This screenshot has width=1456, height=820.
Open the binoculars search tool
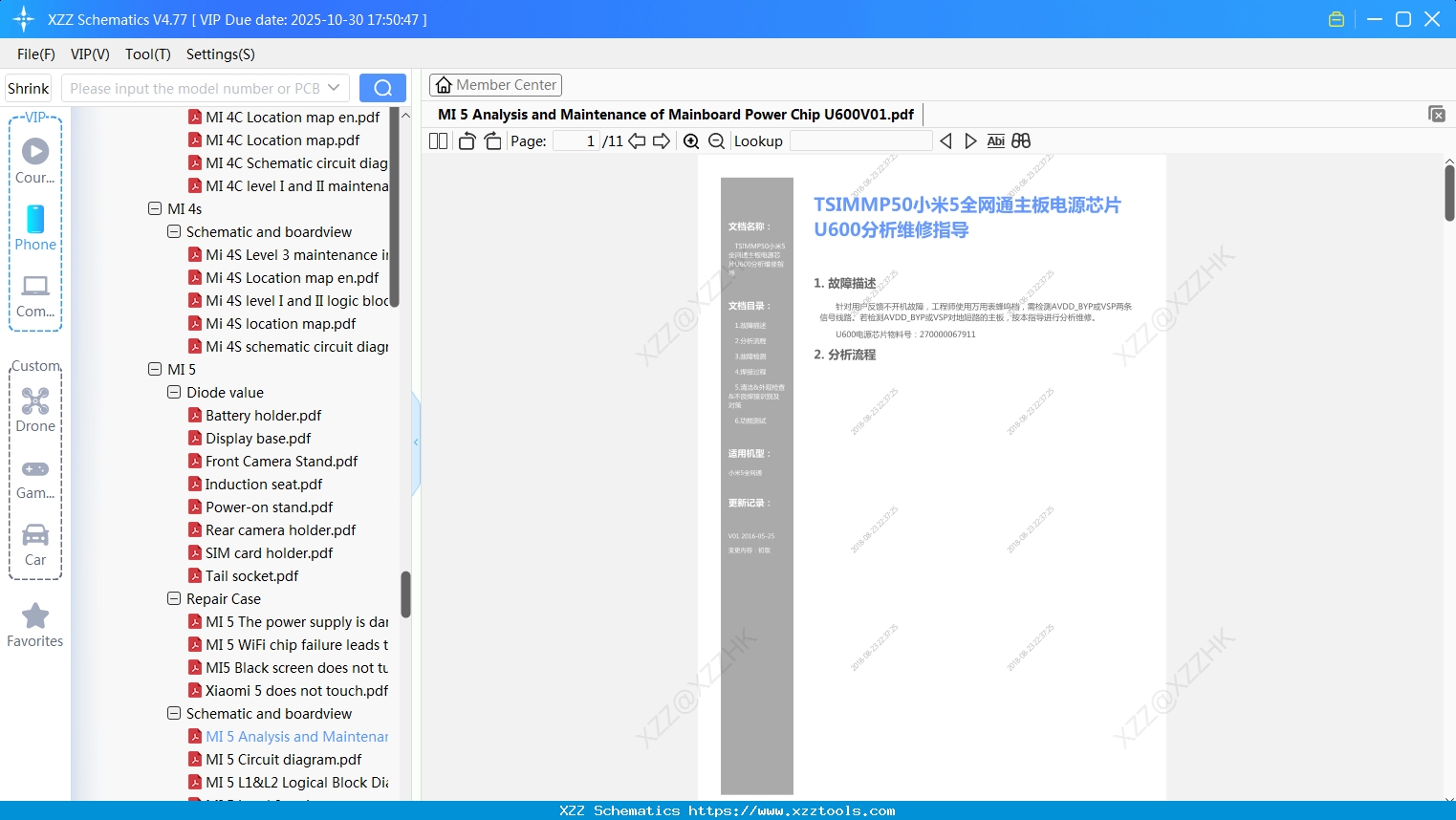[x=1020, y=140]
